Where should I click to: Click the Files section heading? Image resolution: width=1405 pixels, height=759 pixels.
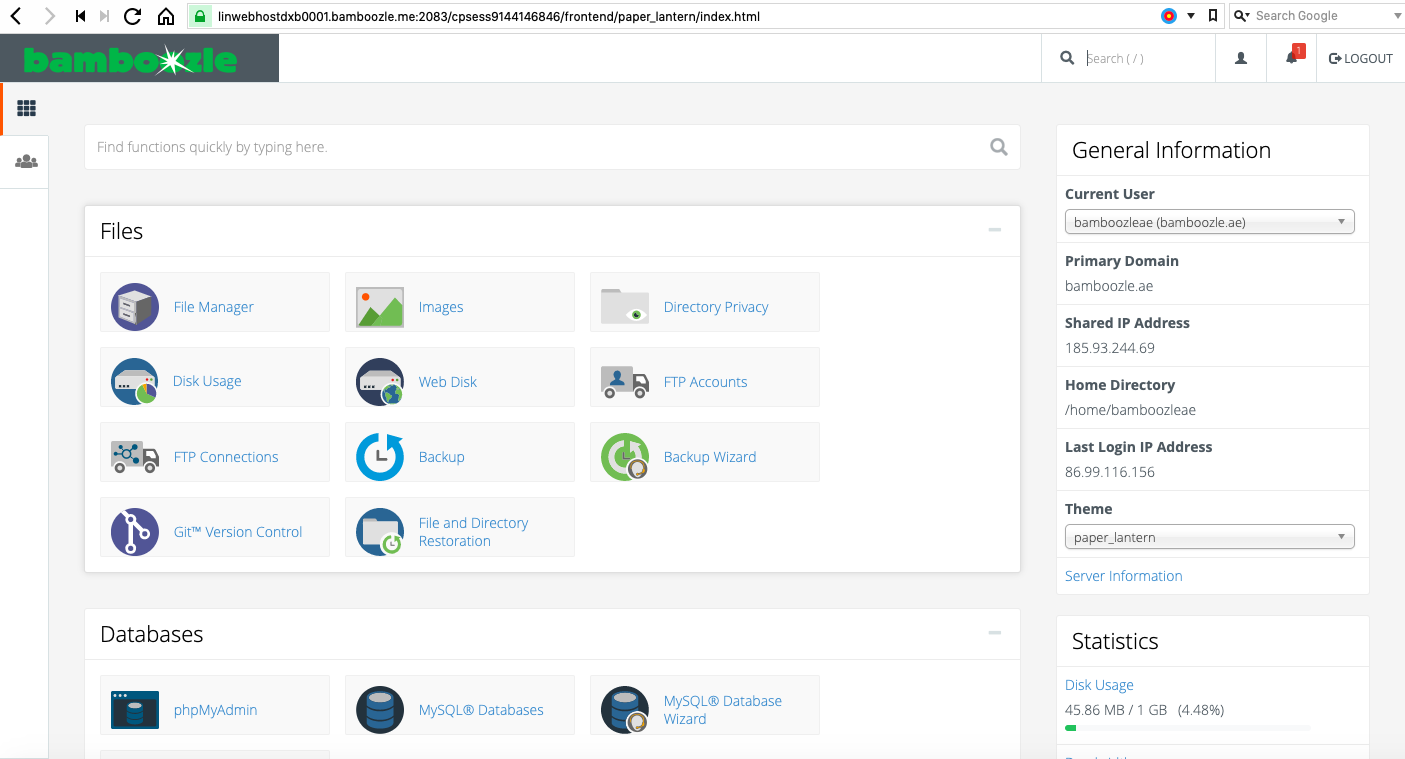122,231
